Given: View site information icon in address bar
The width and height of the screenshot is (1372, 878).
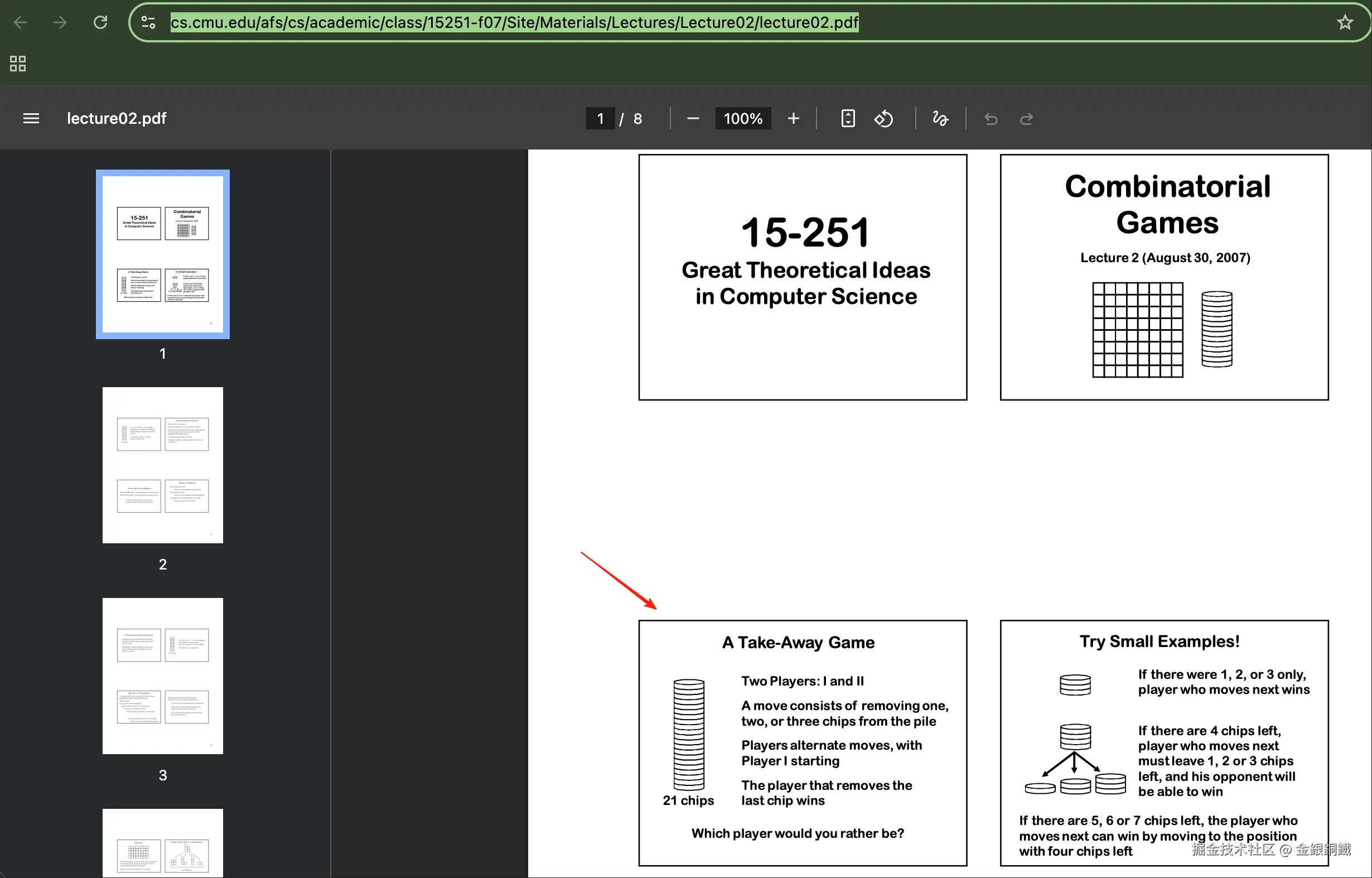Looking at the screenshot, I should tap(148, 22).
